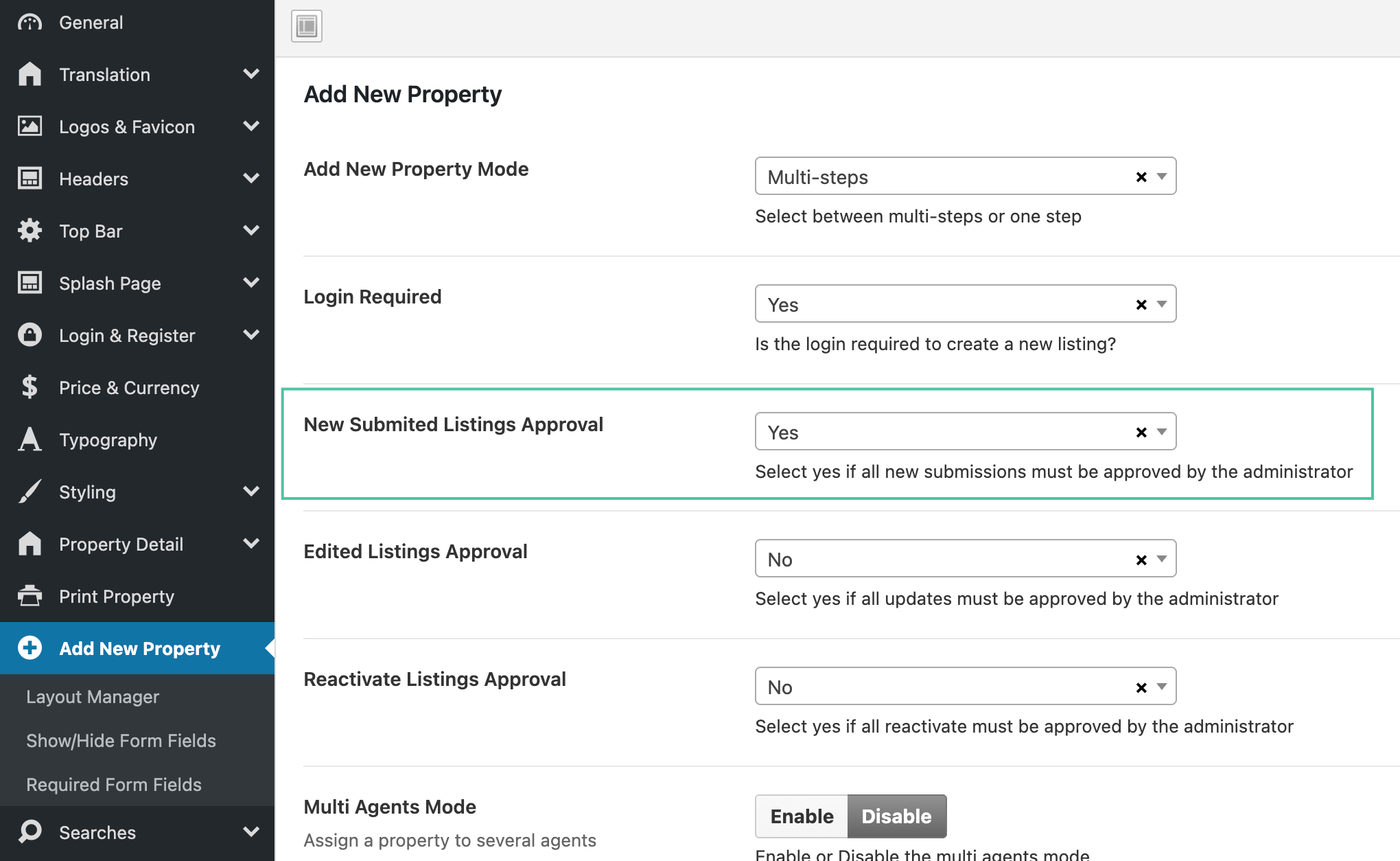Open the General settings via dashboard icon
This screenshot has width=1400, height=861.
point(29,21)
